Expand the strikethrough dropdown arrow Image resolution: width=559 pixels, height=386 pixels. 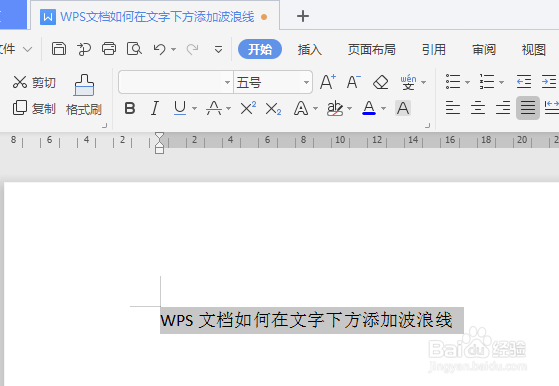click(x=229, y=108)
